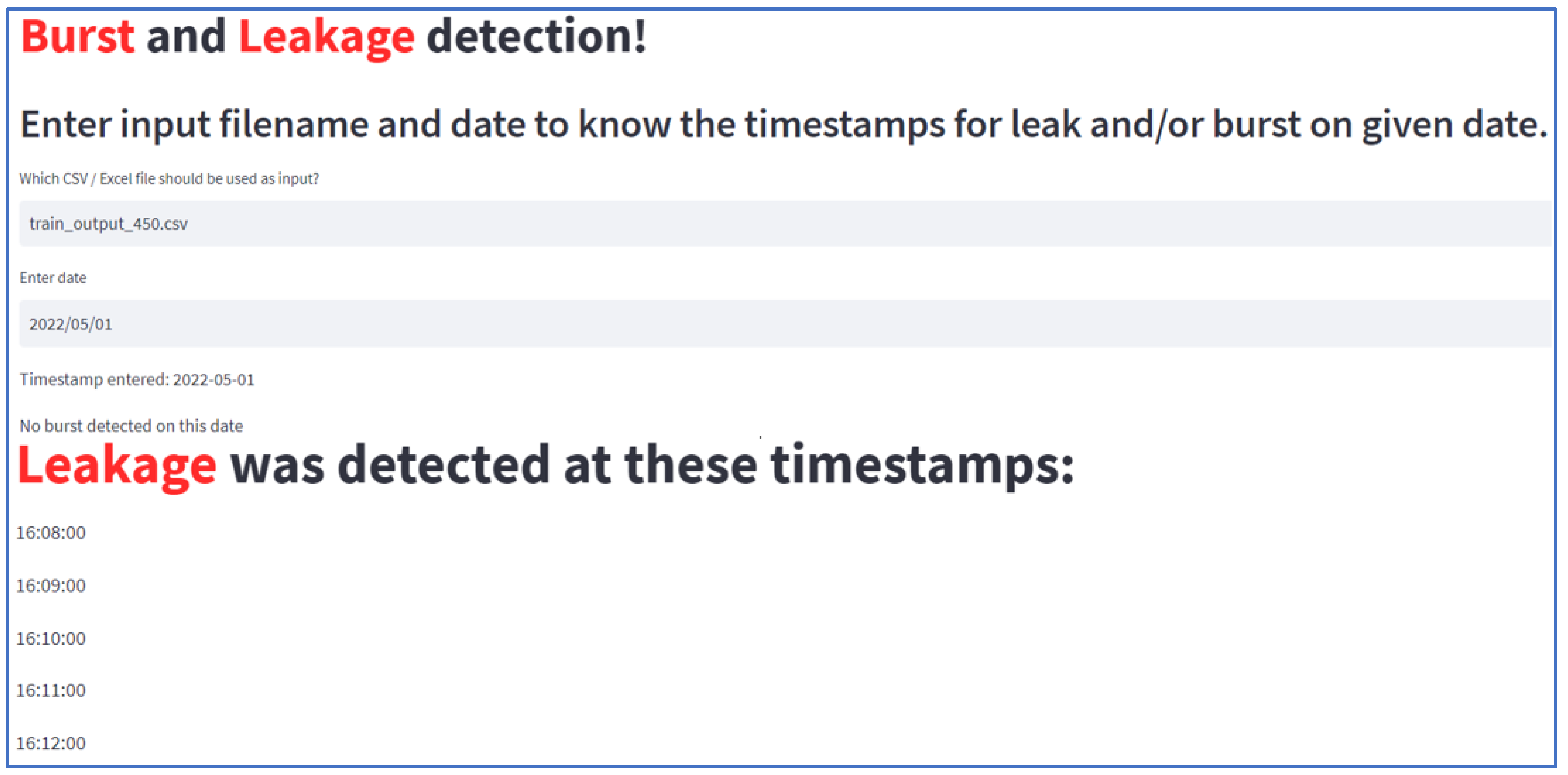
Task: Click the 16:10:00 timestamp entry
Action: click(51, 638)
